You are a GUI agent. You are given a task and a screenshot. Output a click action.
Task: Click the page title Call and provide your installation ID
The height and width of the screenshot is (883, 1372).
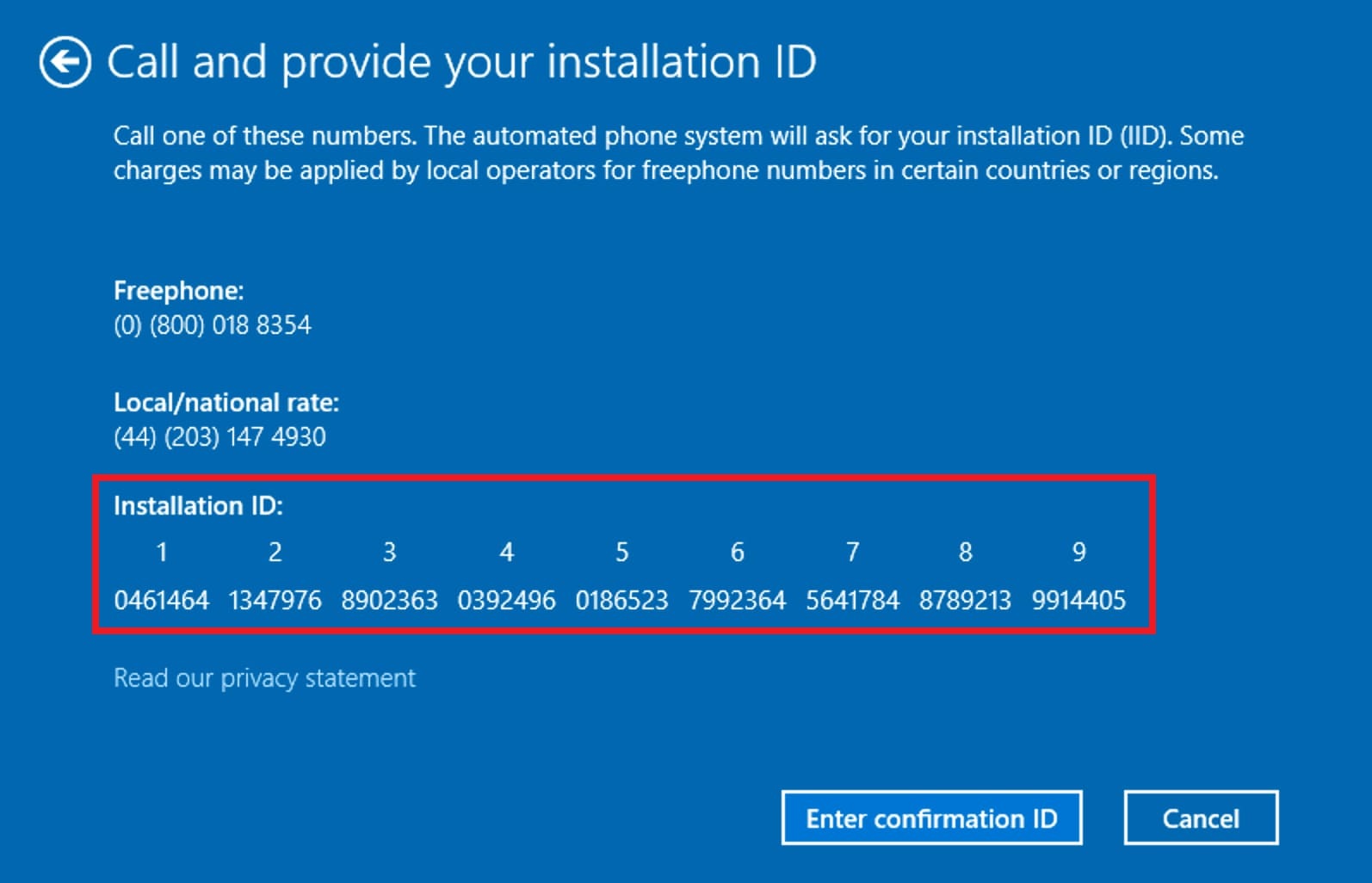(x=461, y=62)
